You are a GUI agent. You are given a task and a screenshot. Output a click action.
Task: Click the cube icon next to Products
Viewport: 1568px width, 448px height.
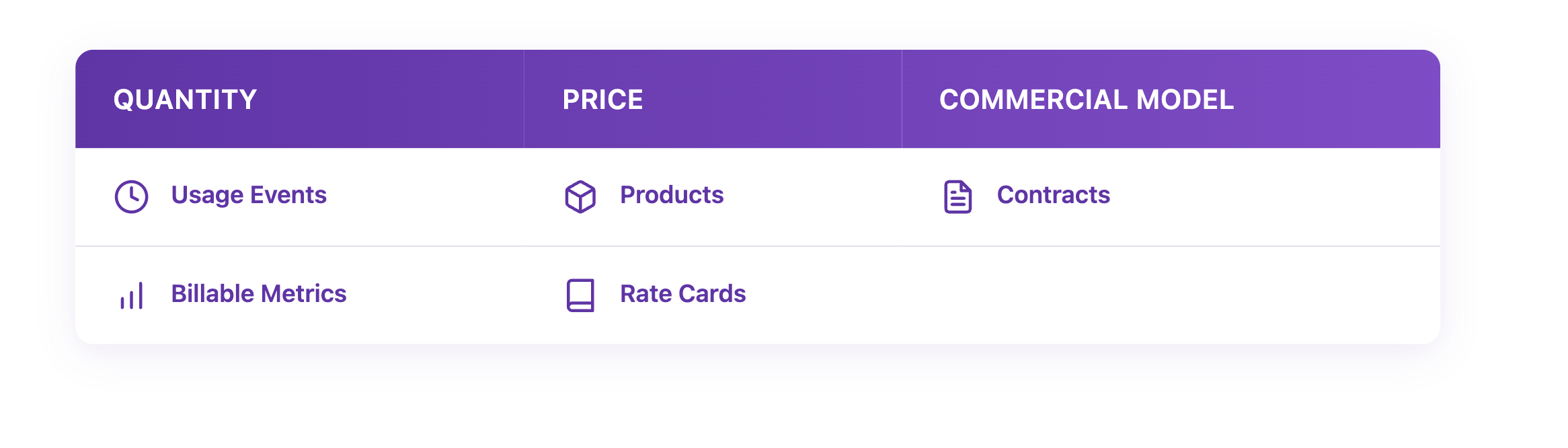pyautogui.click(x=580, y=196)
